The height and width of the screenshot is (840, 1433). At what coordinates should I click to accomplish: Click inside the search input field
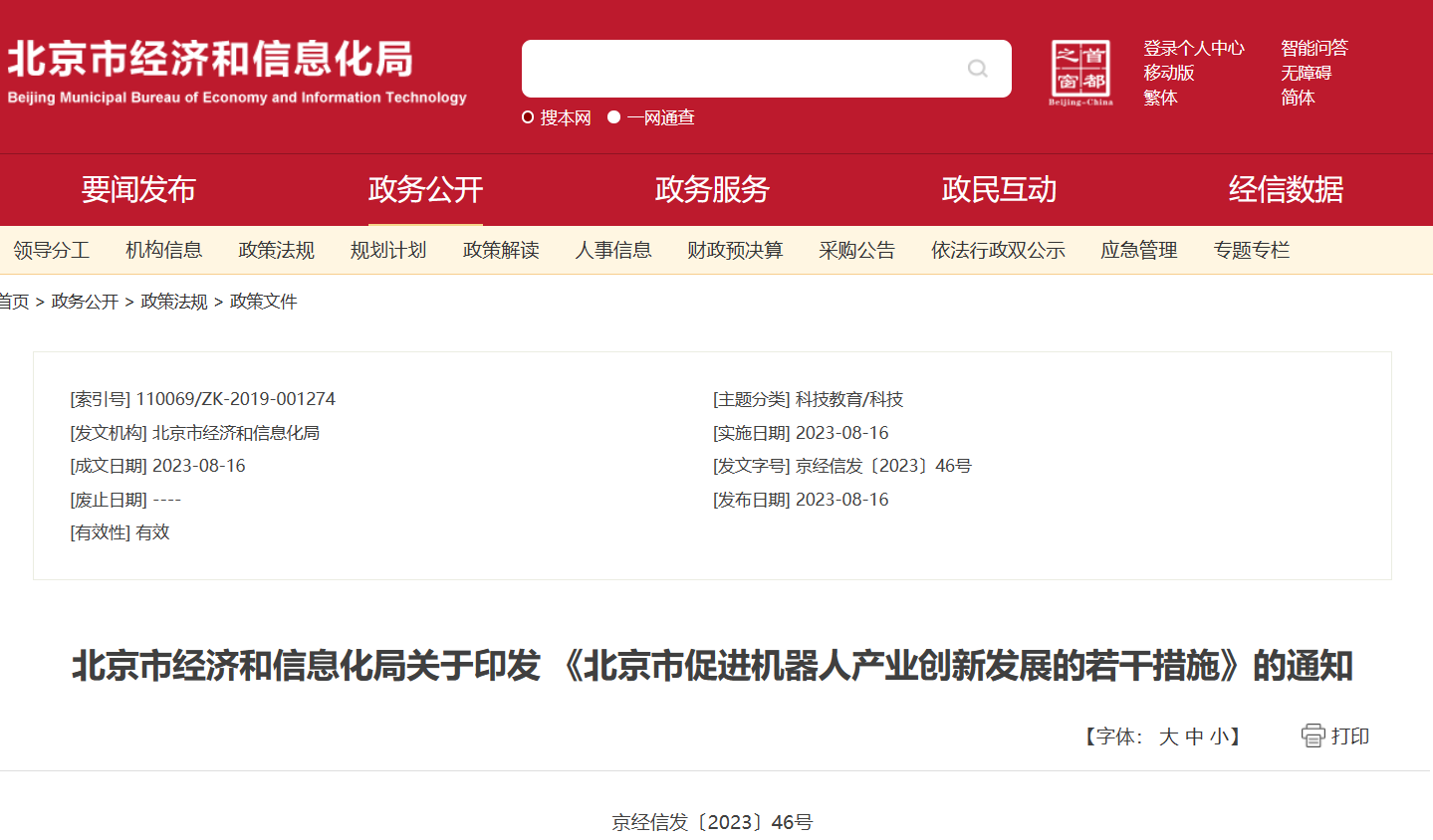click(737, 68)
